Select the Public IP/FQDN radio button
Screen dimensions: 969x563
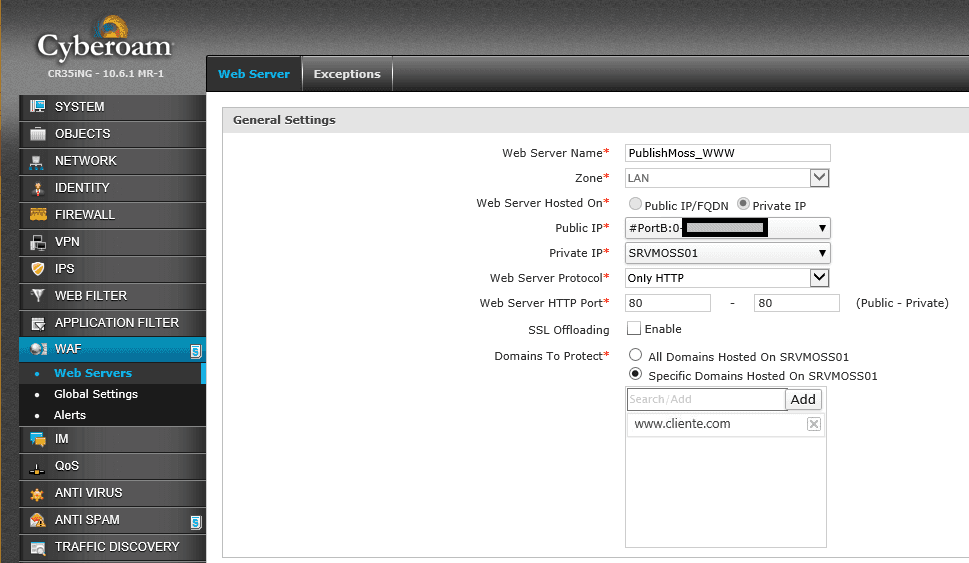click(x=635, y=203)
